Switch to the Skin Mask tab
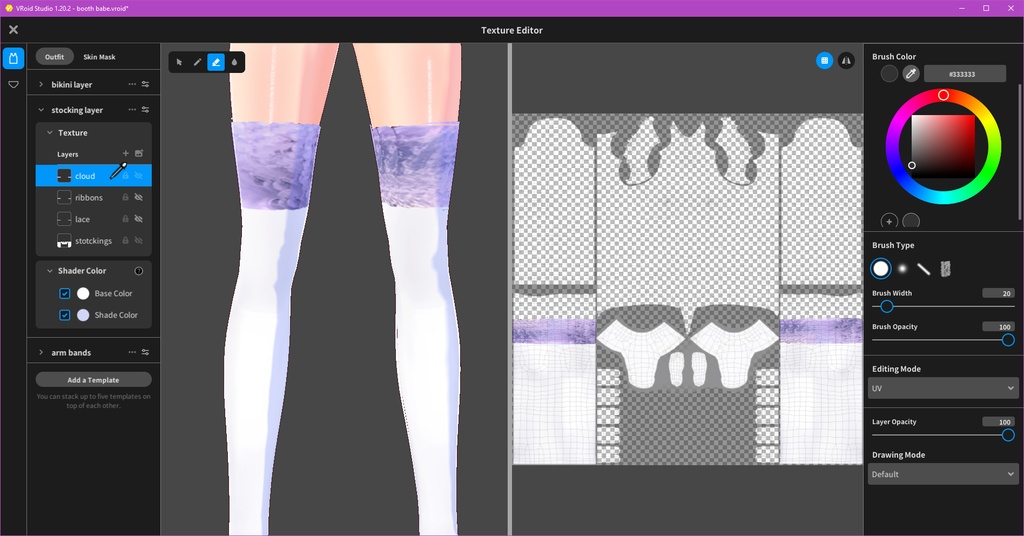The height and width of the screenshot is (536, 1024). [x=99, y=57]
